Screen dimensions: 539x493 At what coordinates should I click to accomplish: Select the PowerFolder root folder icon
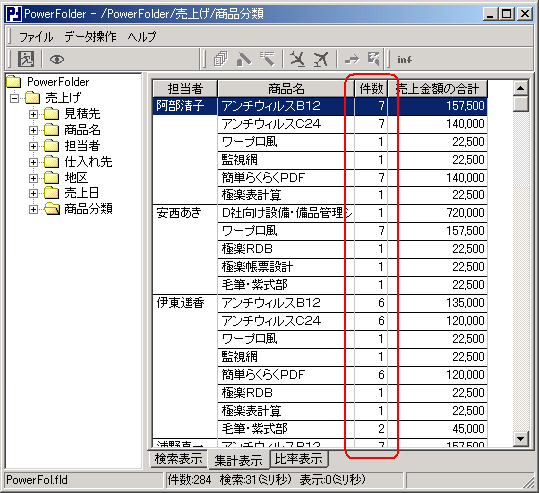(x=14, y=81)
